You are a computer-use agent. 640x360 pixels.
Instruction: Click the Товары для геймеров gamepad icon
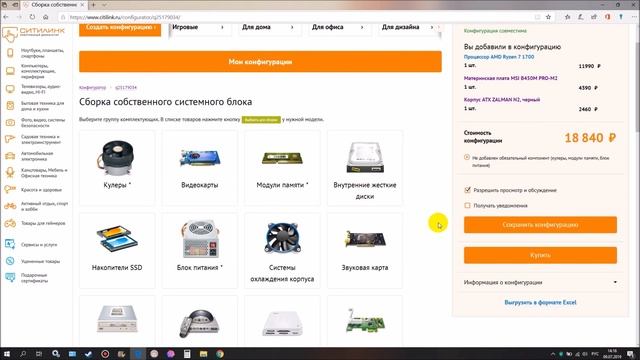pos(10,223)
